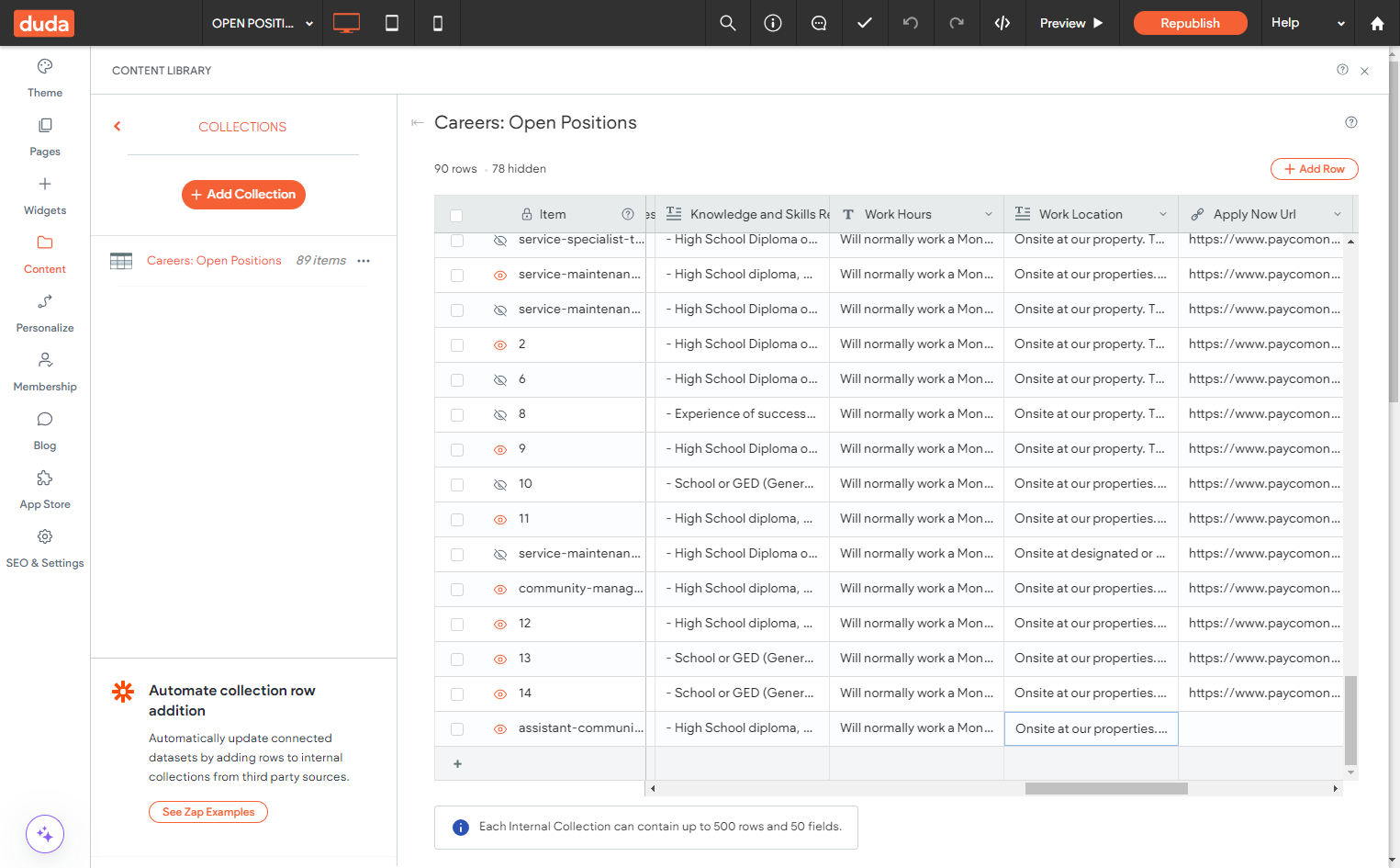This screenshot has width=1400, height=868.
Task: Open the search tool in top toolbar
Action: pos(728,23)
